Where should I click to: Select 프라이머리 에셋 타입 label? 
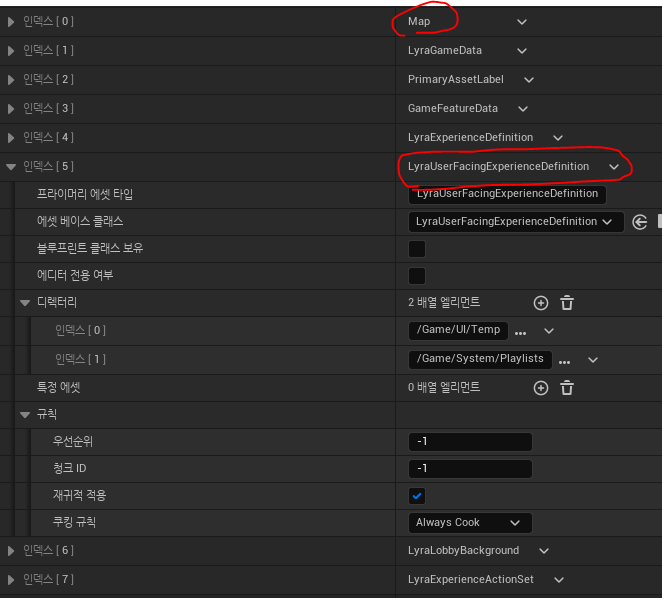click(x=85, y=194)
